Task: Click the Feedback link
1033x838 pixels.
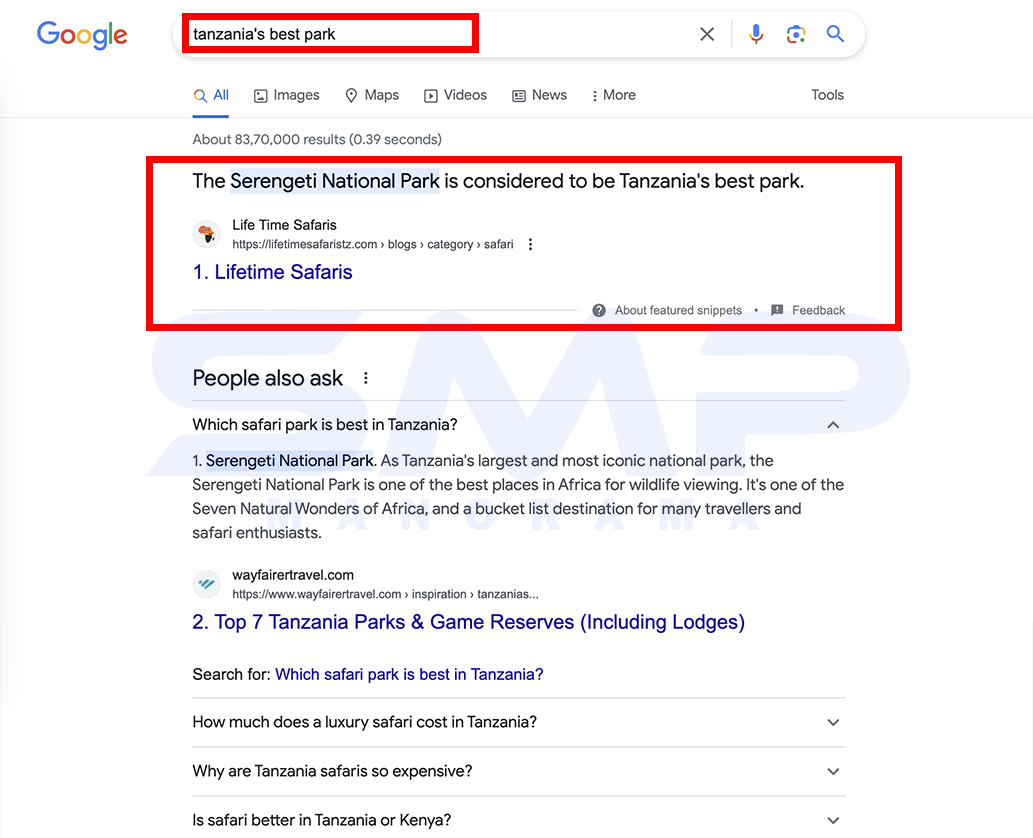Action: [x=818, y=310]
